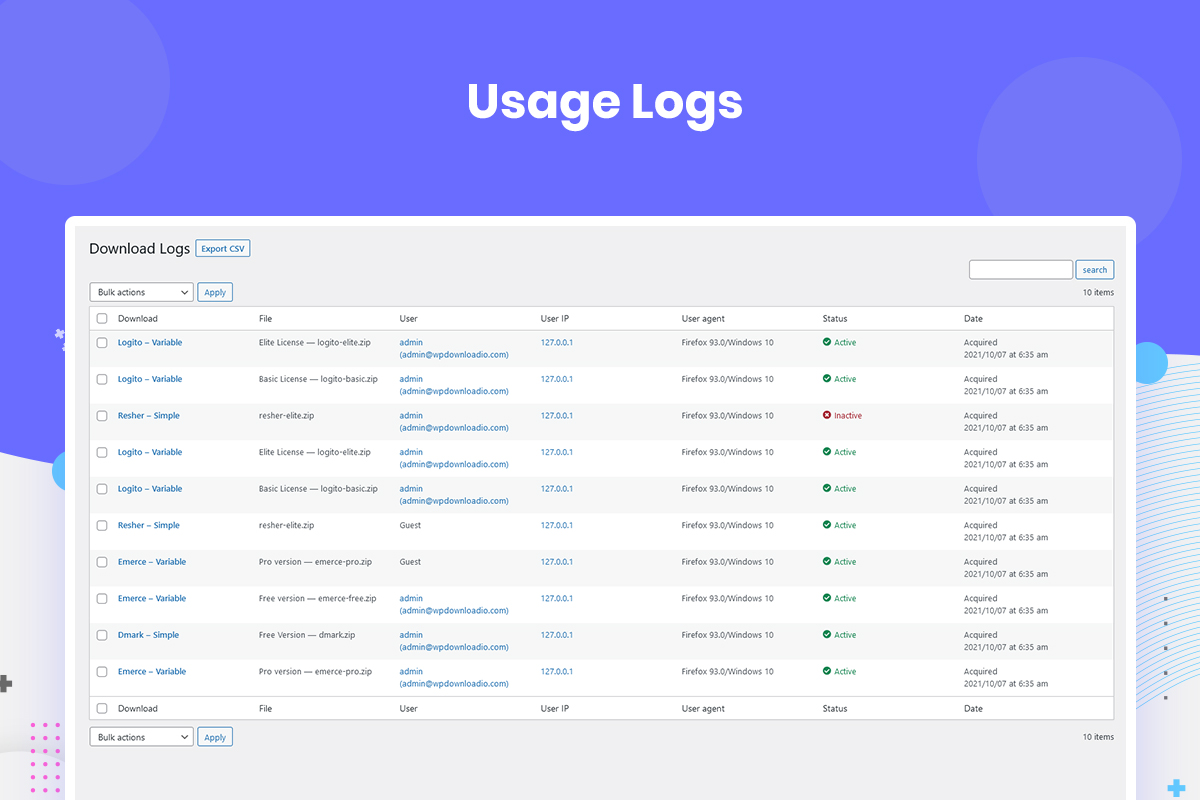Select the checkbox for emerce-free.zip row

point(102,598)
